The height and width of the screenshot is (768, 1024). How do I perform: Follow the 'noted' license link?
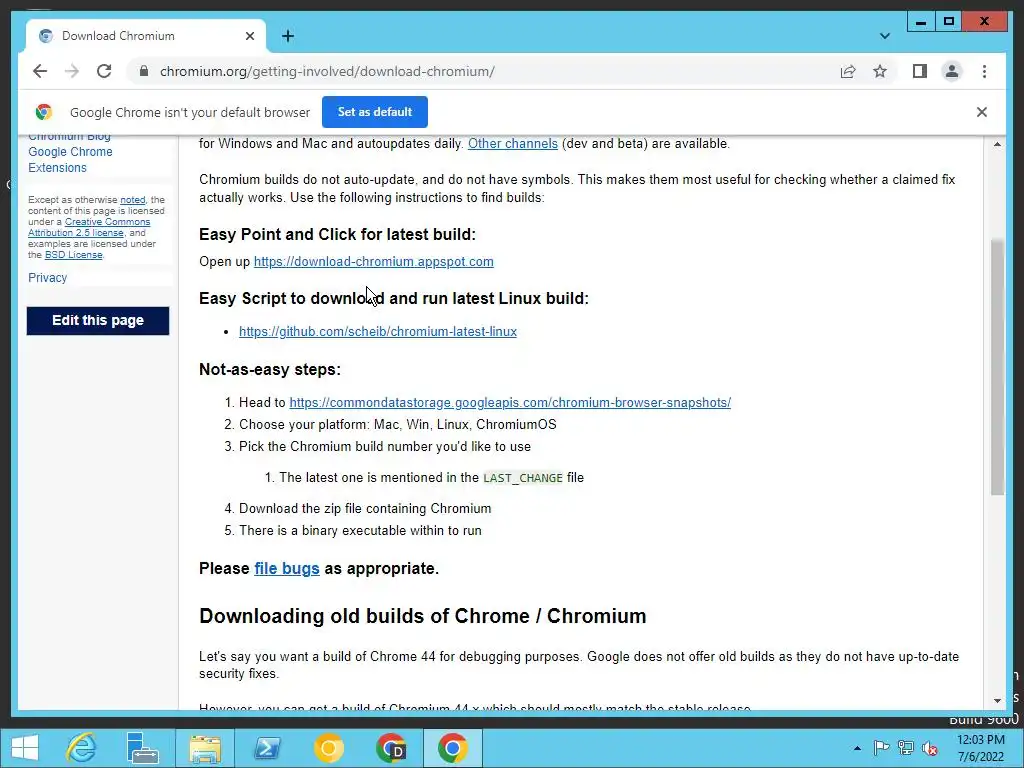click(133, 200)
